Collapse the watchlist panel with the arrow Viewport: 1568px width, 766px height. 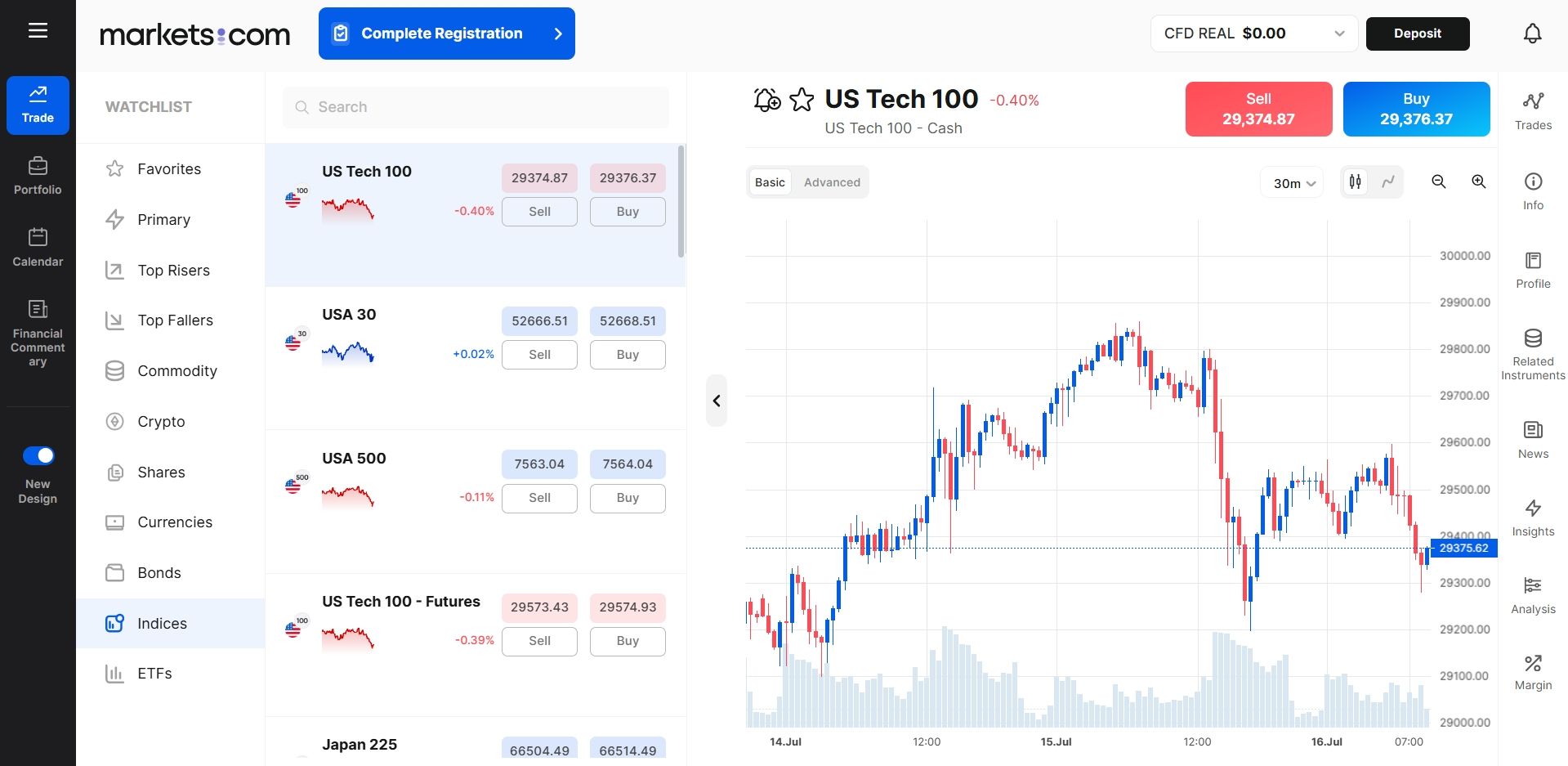pyautogui.click(x=717, y=401)
